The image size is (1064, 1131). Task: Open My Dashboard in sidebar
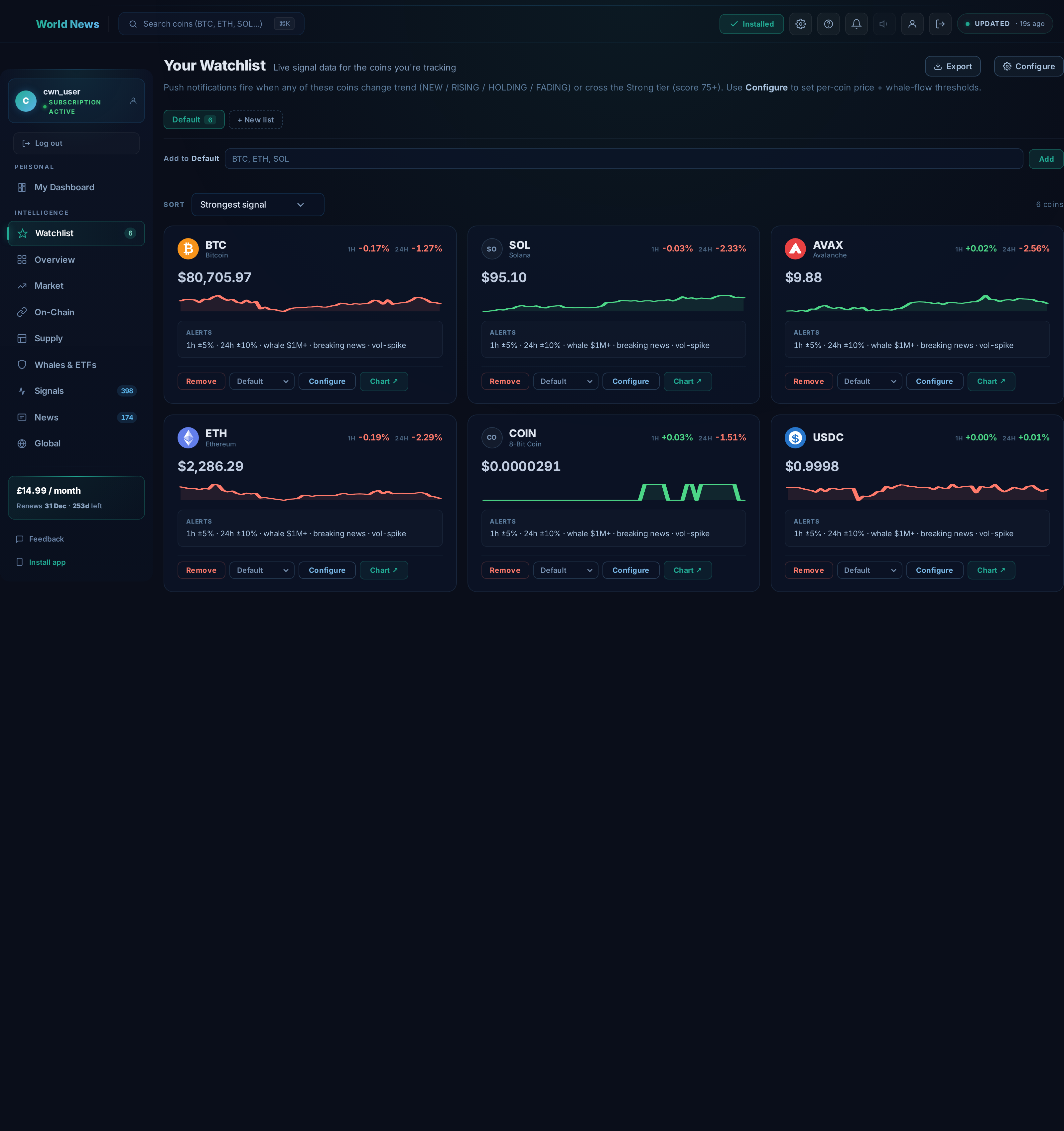pos(76,187)
